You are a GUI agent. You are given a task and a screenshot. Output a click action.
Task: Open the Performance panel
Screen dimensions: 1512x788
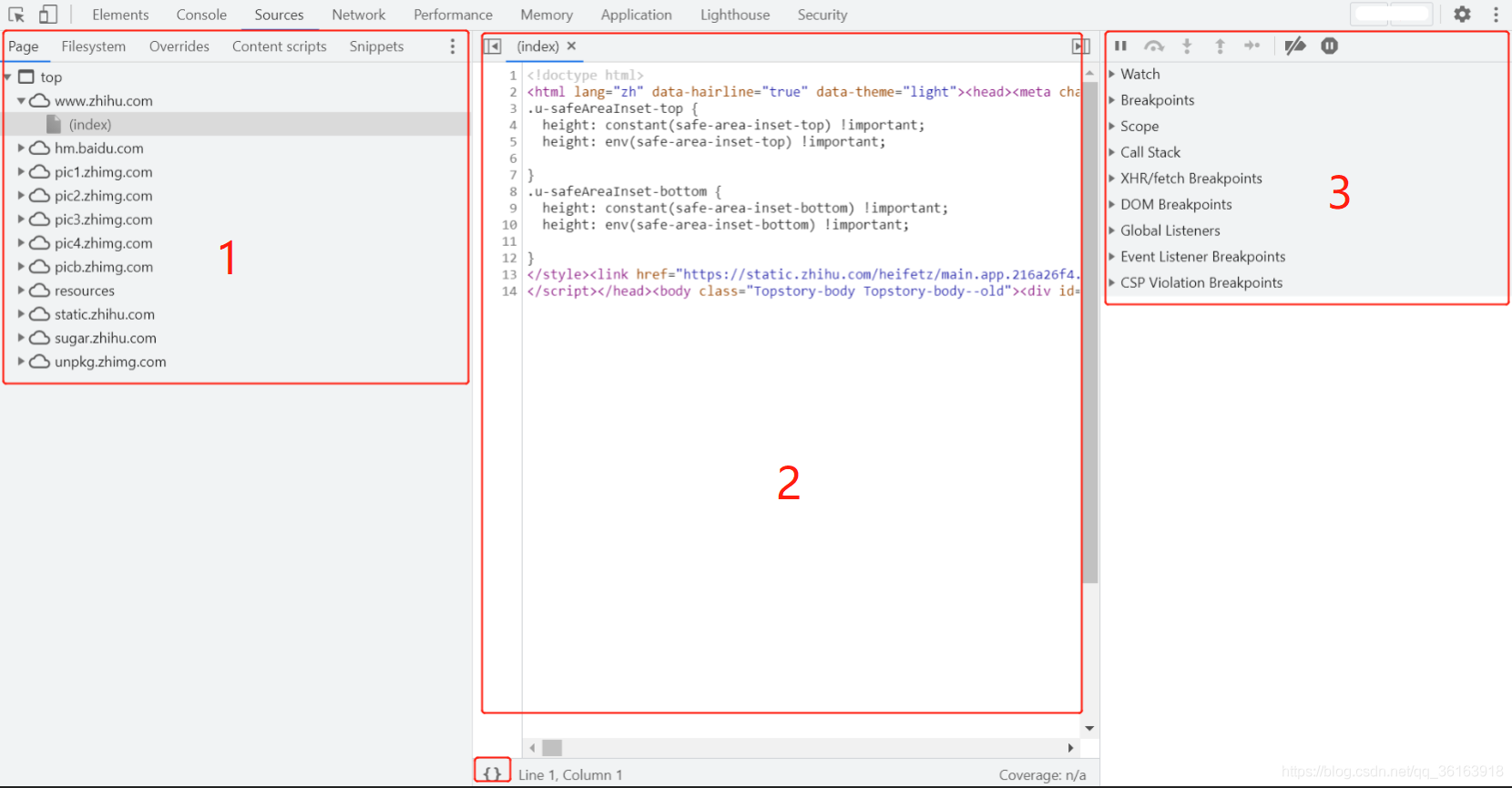coord(453,15)
